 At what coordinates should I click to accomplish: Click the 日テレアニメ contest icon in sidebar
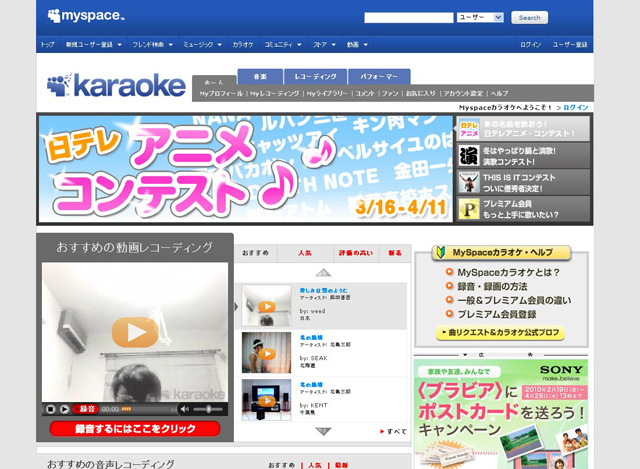click(x=469, y=129)
